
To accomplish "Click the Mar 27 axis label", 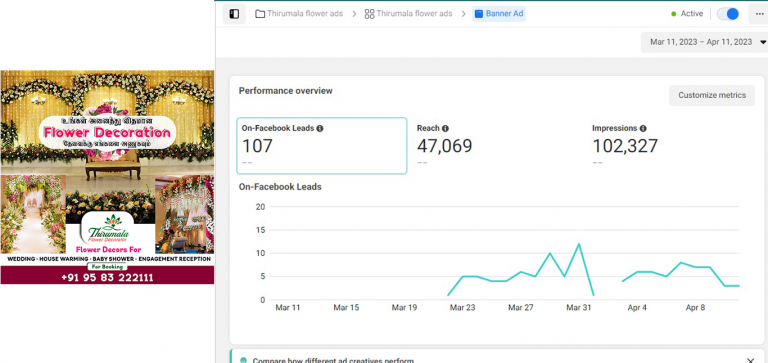I will click(x=521, y=308).
